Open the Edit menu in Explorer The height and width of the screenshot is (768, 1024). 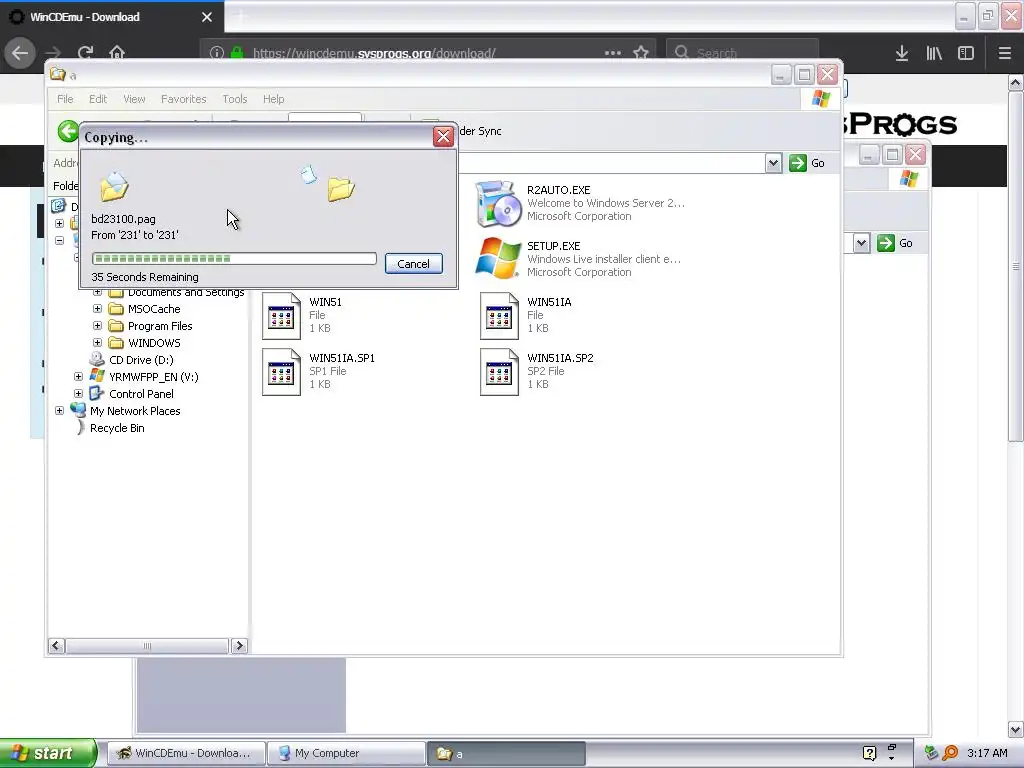tap(98, 99)
